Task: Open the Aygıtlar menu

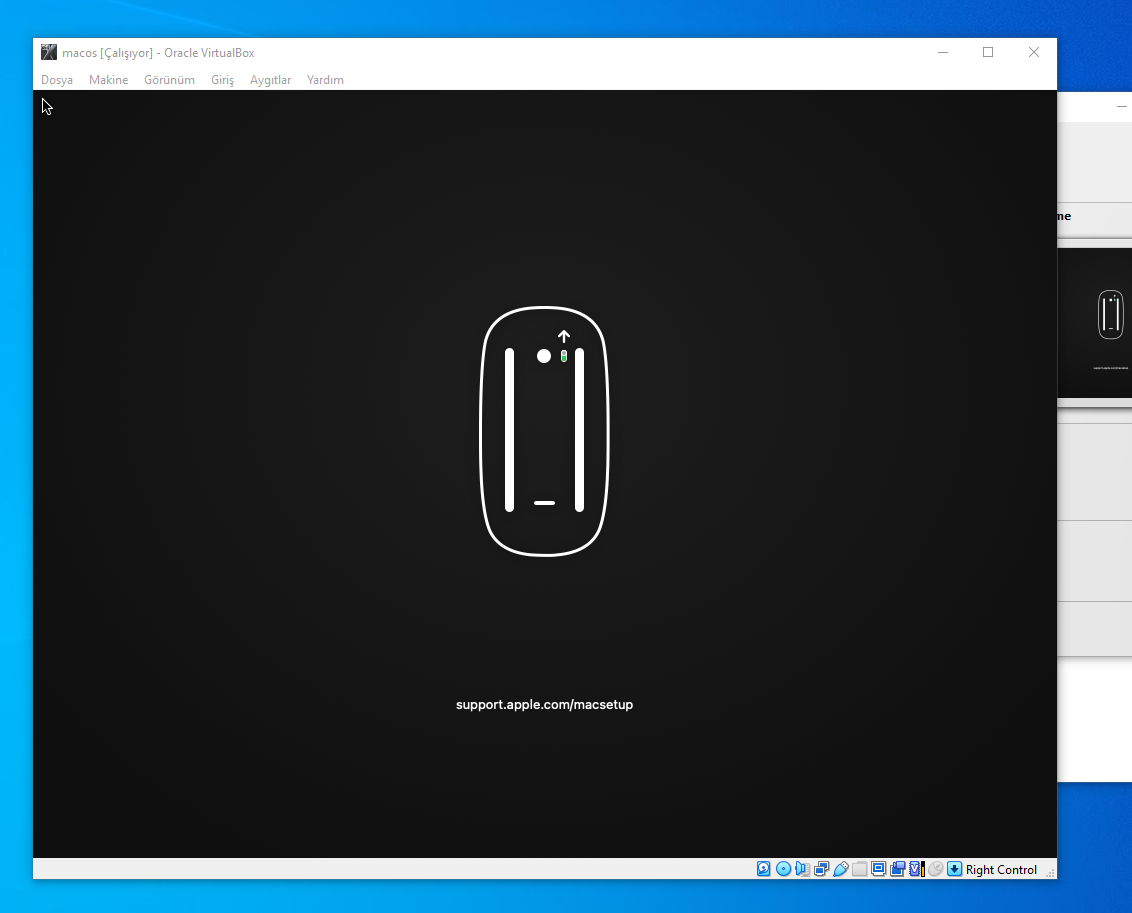Action: (x=271, y=80)
